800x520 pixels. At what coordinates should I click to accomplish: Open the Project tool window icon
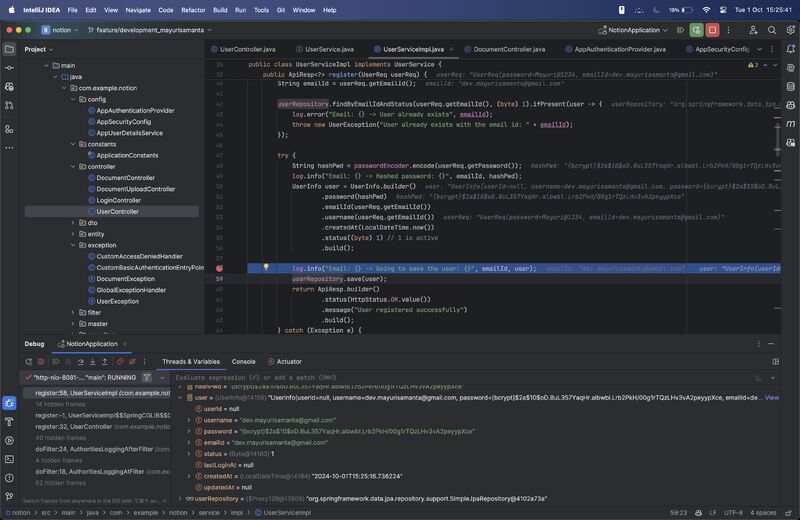tap(9, 49)
